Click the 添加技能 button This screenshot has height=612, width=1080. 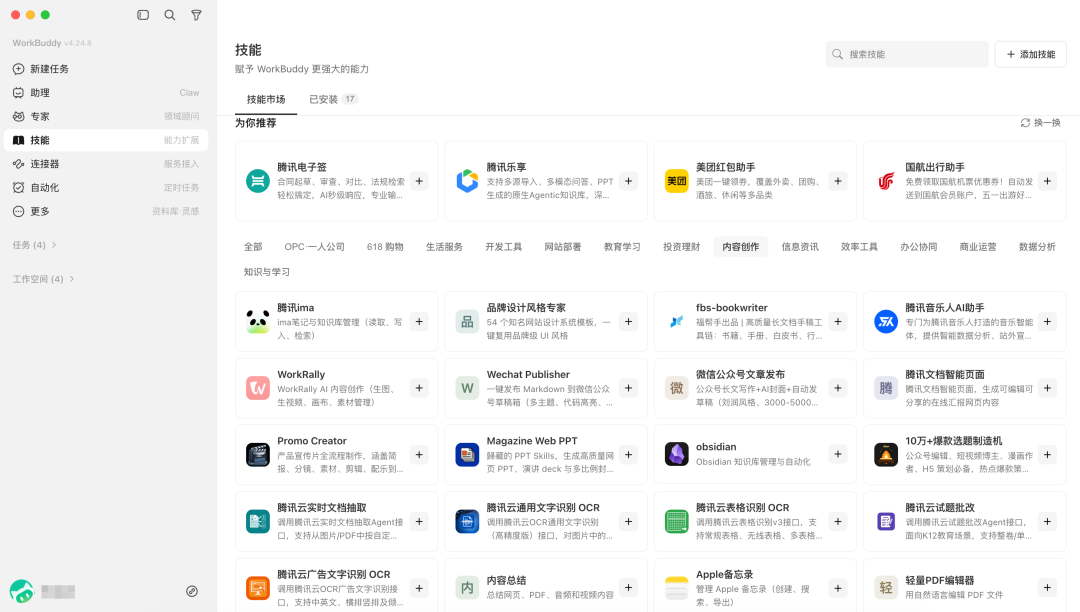[1030, 54]
